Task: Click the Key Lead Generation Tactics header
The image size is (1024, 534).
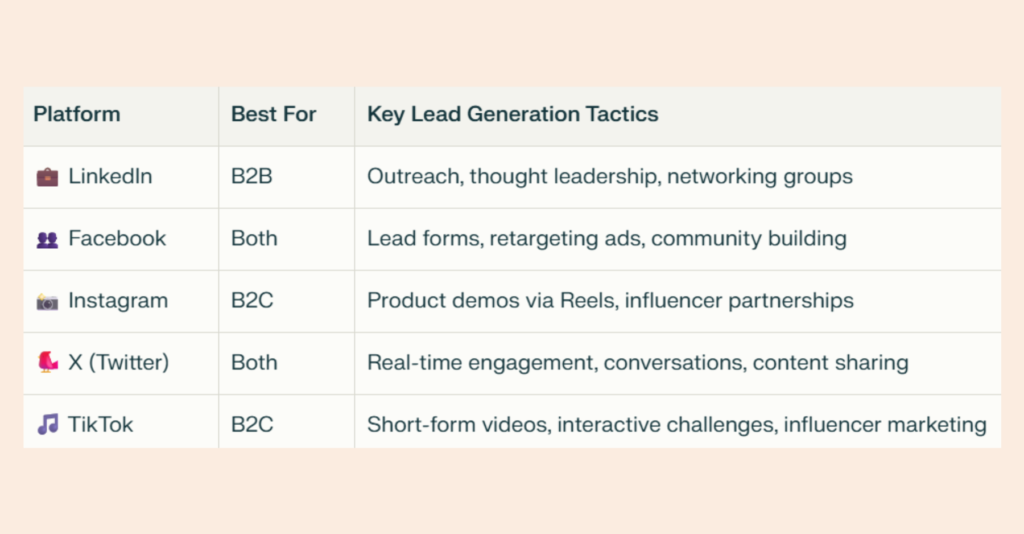Action: coord(512,114)
